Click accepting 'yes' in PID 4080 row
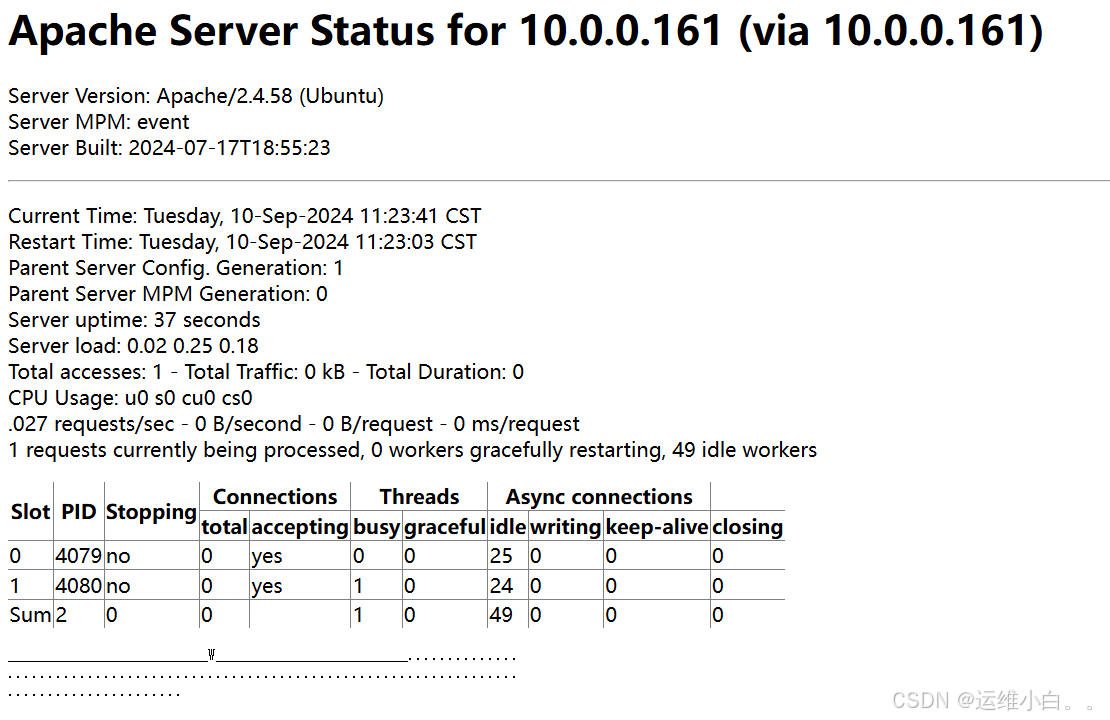This screenshot has width=1110, height=720. [267, 587]
